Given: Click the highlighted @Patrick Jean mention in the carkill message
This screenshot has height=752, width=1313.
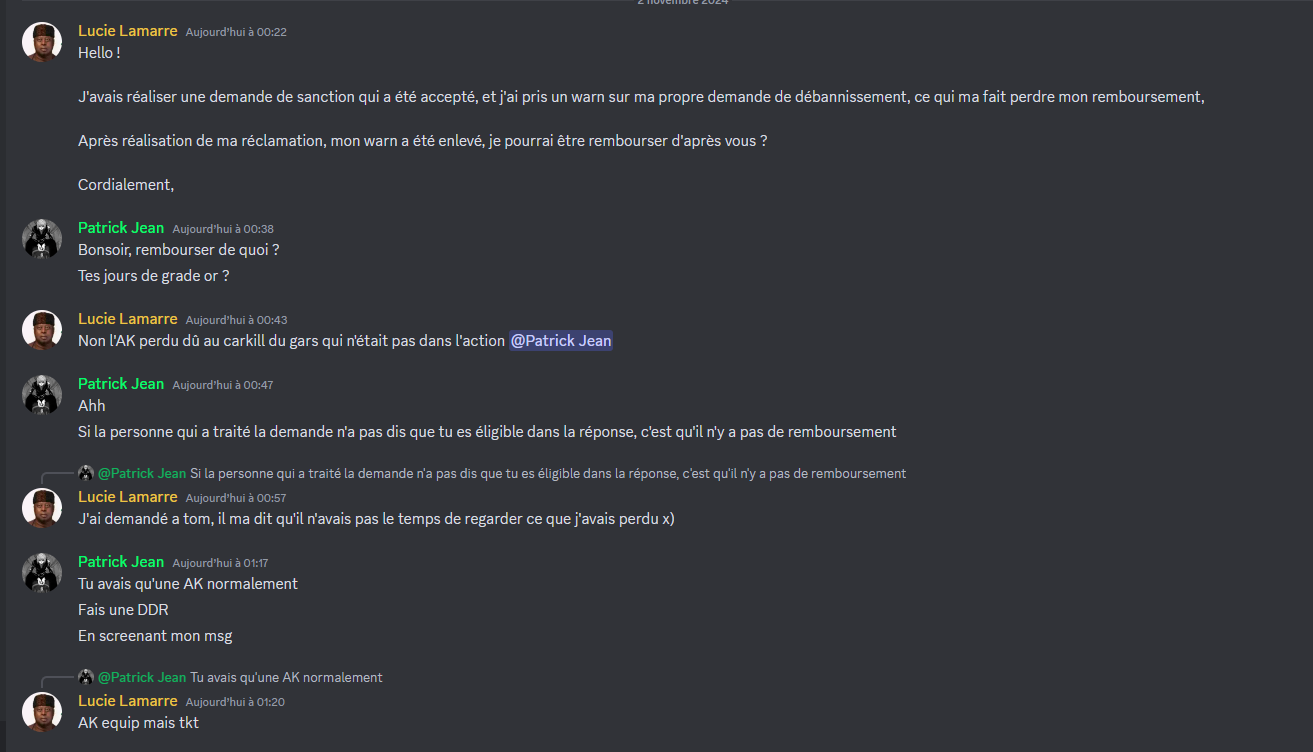Looking at the screenshot, I should 560,341.
